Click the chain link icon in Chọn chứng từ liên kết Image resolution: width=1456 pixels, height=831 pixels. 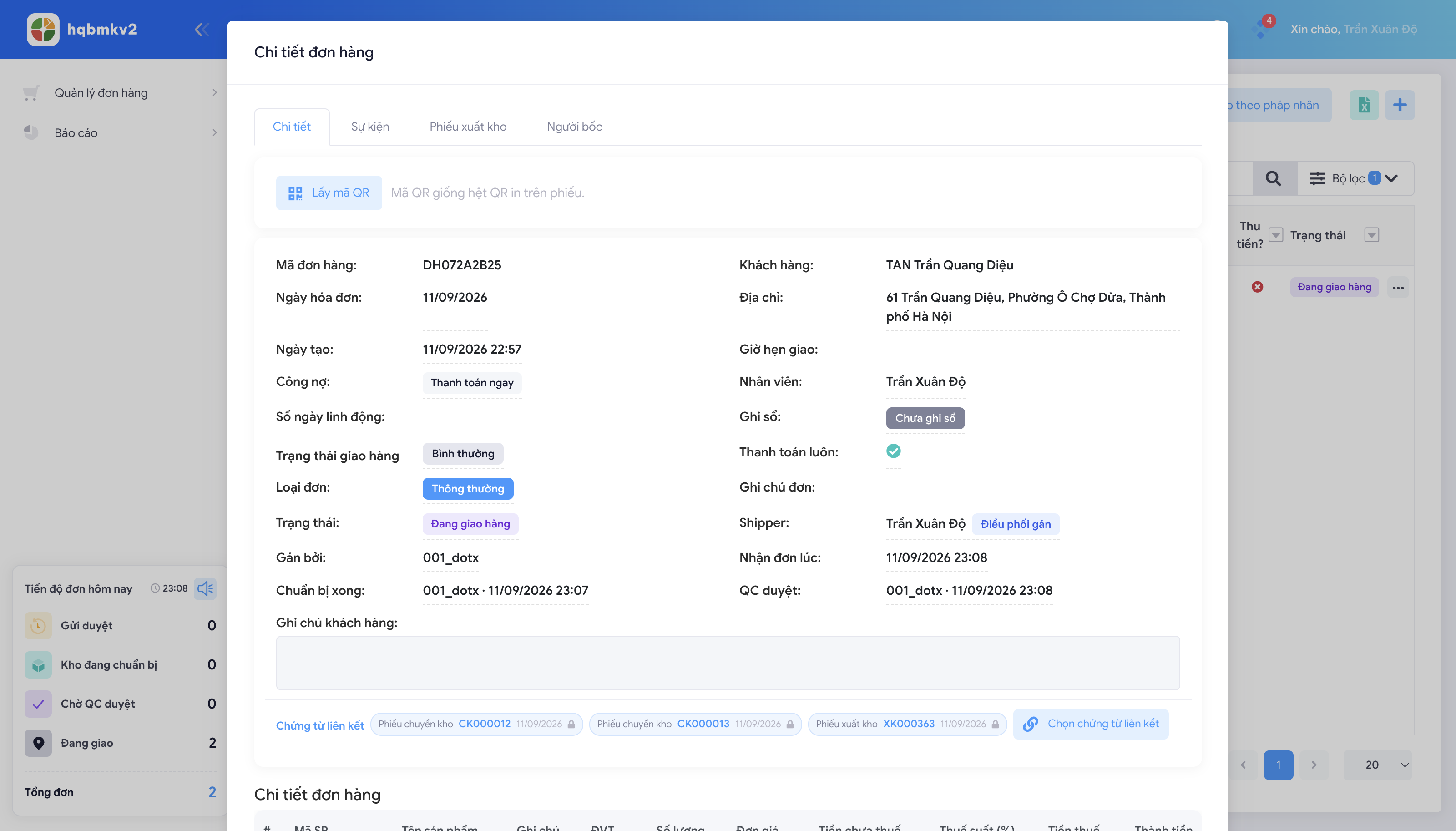tap(1031, 724)
